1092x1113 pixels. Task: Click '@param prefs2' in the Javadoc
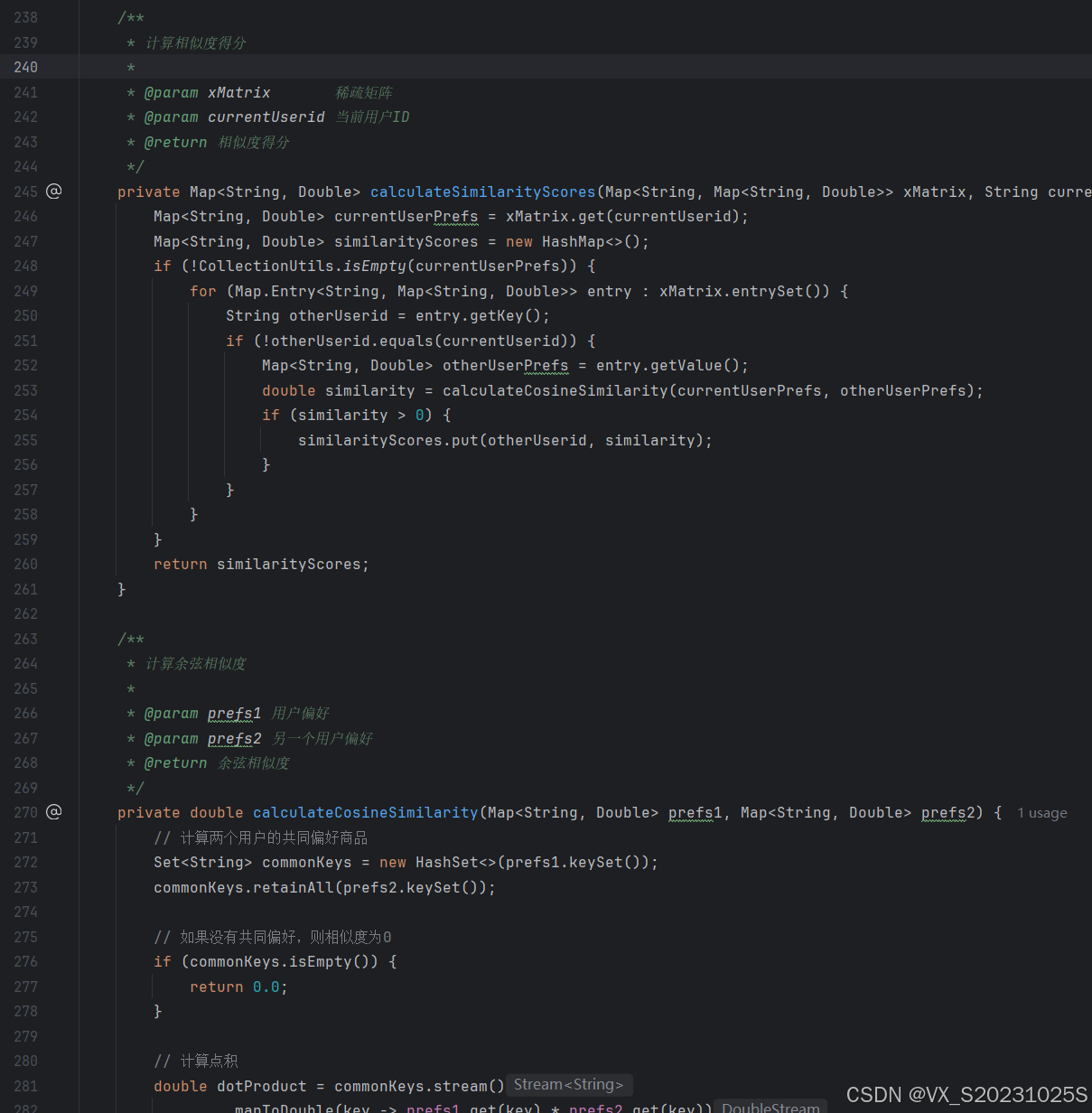[202, 738]
